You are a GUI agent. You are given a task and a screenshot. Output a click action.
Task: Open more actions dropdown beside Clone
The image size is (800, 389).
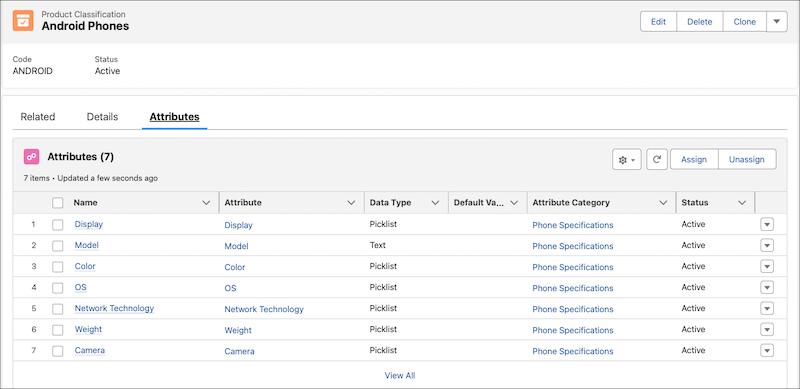pos(777,21)
